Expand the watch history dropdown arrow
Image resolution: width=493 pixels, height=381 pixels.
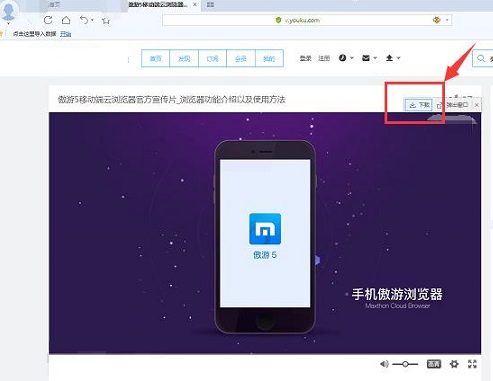352,58
